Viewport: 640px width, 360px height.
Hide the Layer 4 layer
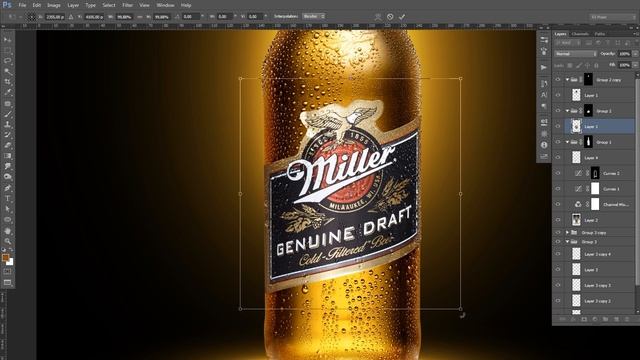click(x=558, y=158)
